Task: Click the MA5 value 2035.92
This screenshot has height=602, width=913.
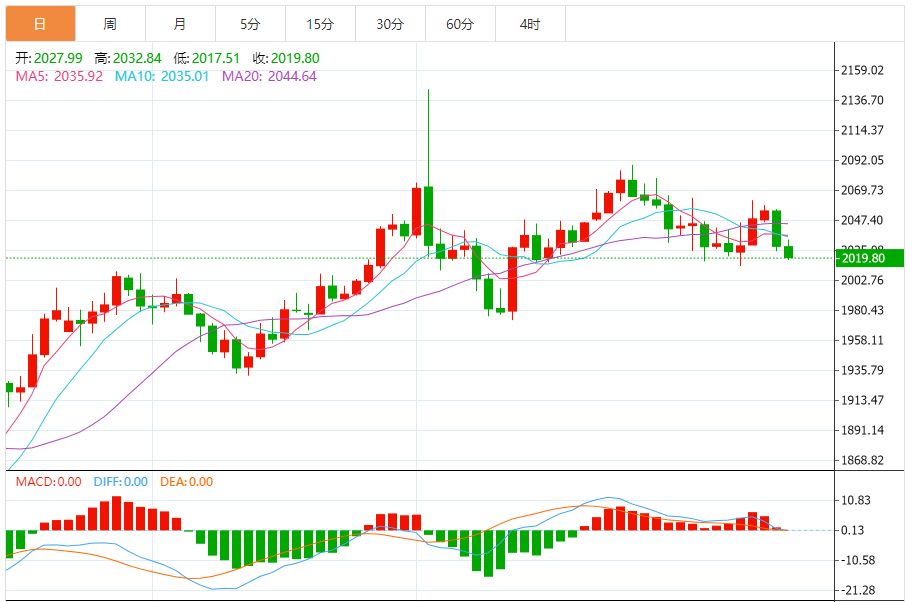Action: [x=79, y=76]
